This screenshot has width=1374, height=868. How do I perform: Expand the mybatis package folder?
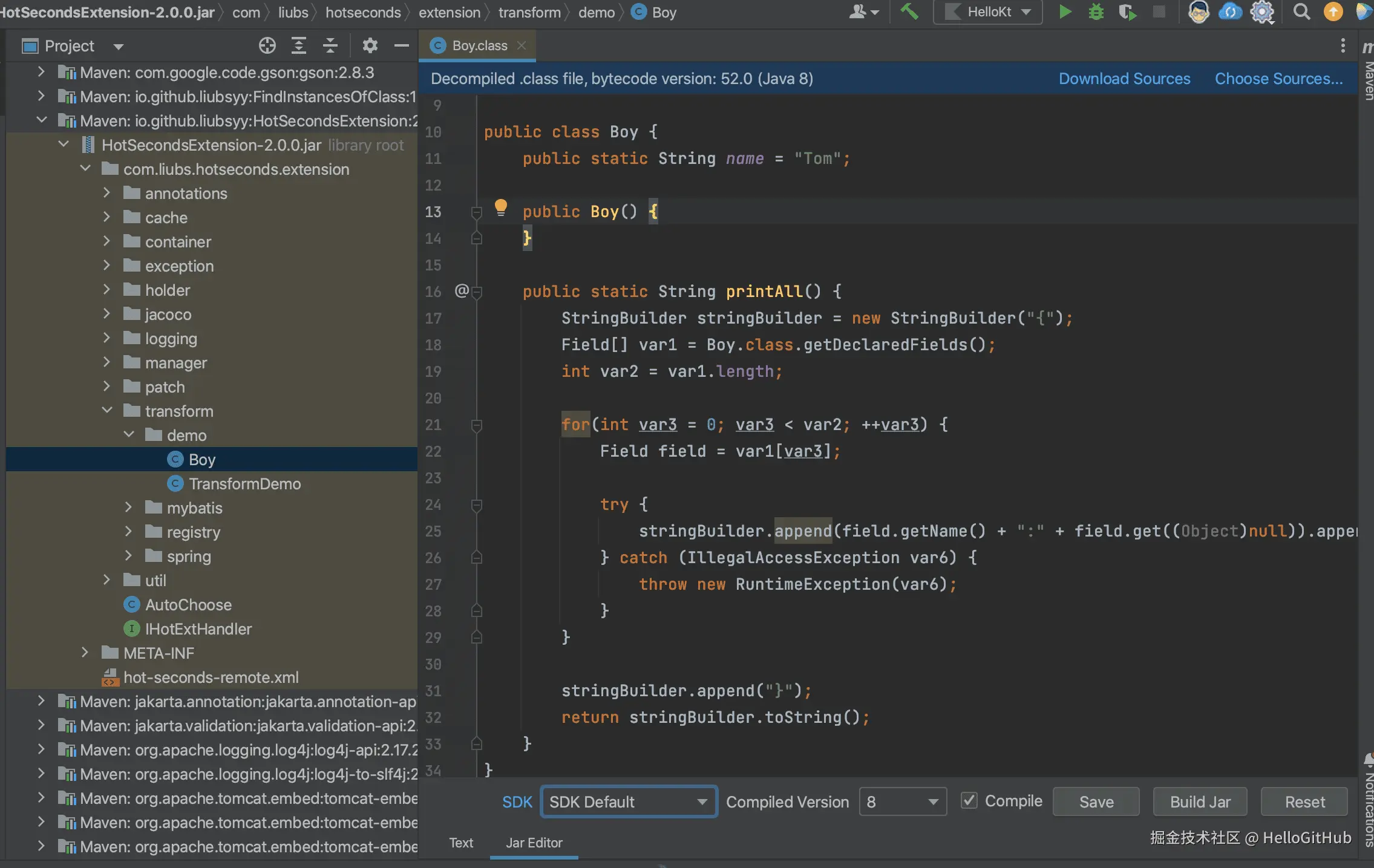point(128,507)
